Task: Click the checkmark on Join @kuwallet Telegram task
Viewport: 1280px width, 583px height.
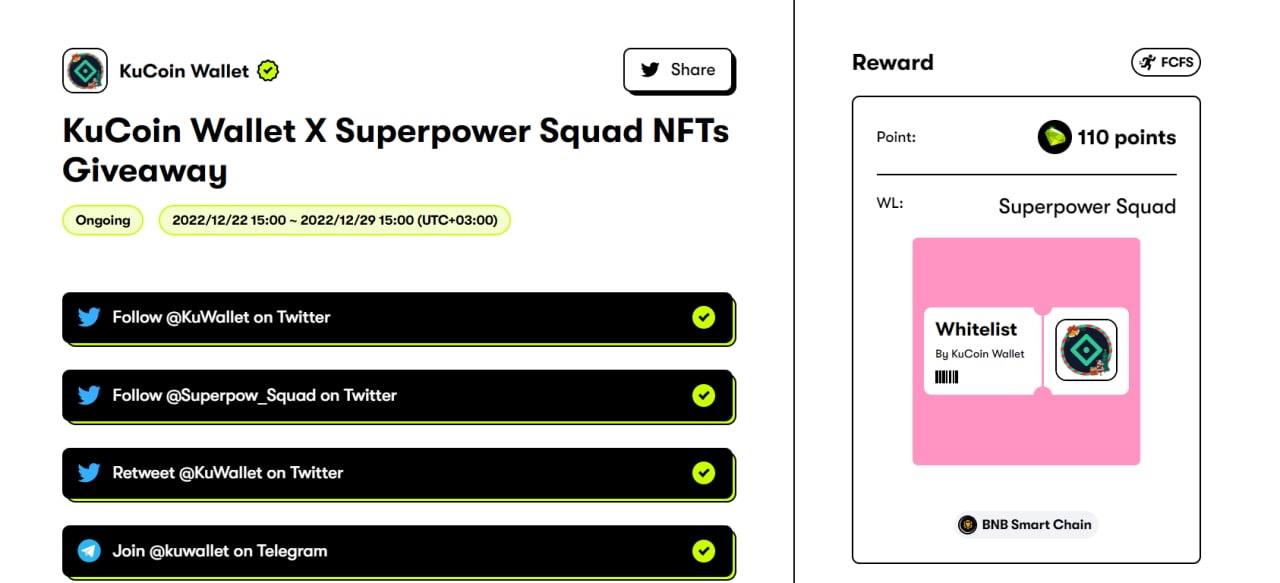Action: [704, 551]
